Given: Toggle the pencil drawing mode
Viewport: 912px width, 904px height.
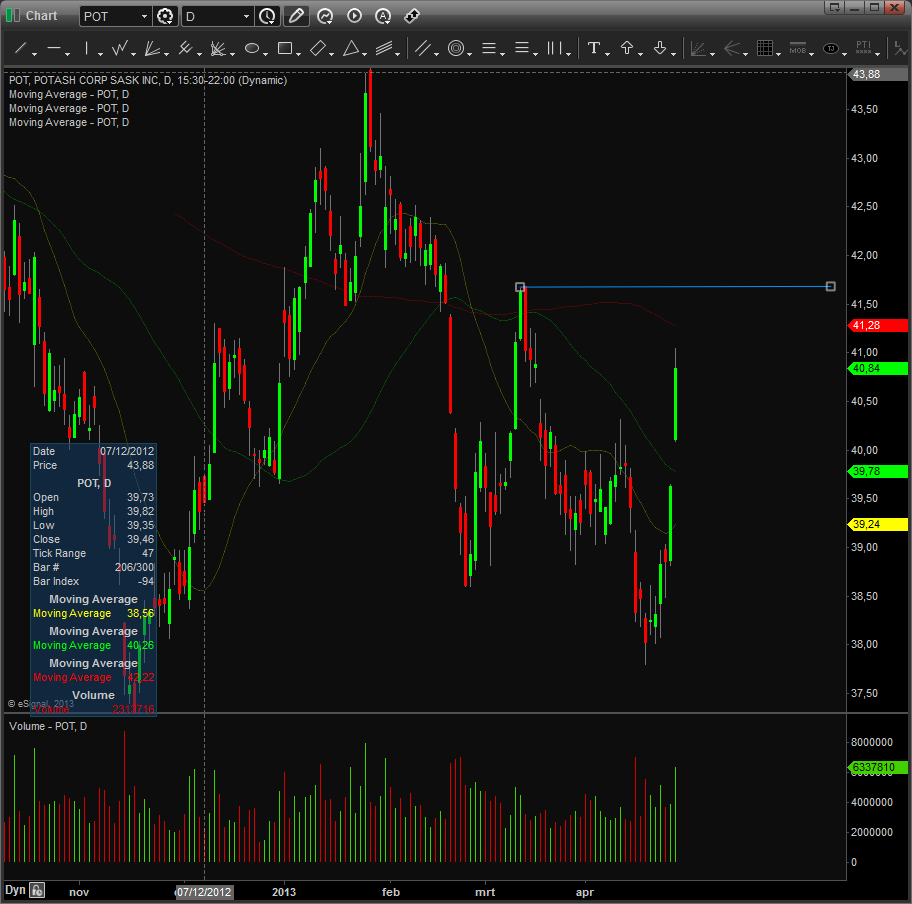Looking at the screenshot, I should coord(297,16).
